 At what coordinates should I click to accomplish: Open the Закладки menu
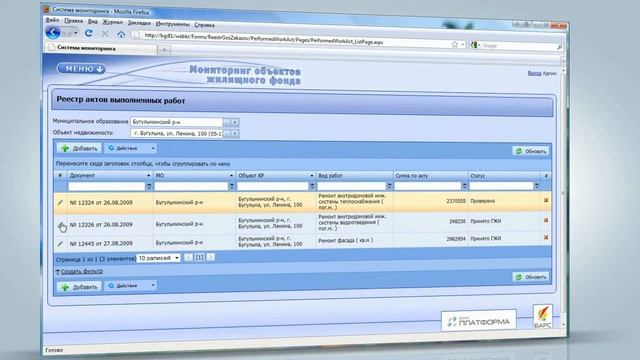tap(139, 23)
